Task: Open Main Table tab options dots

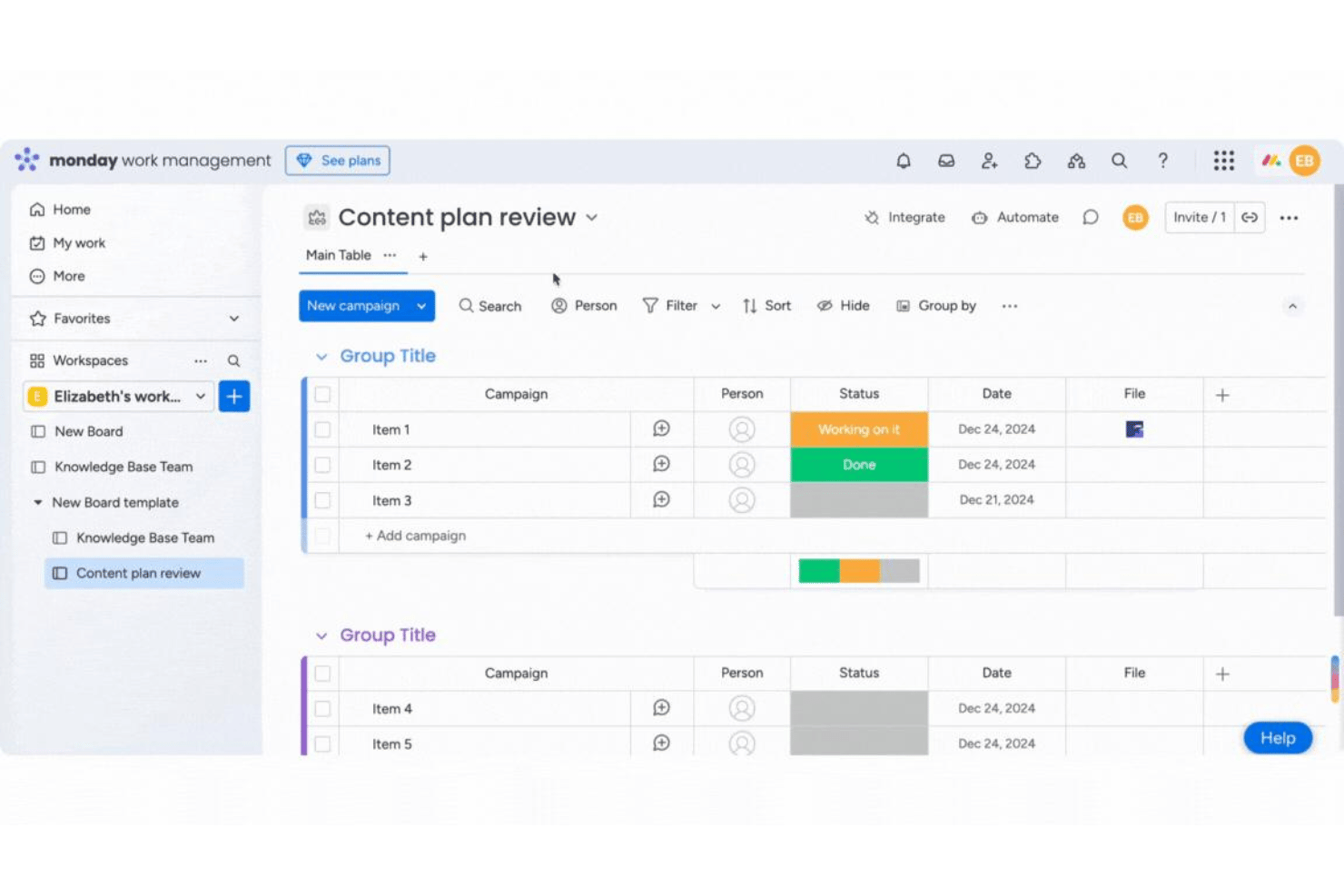Action: 390,255
